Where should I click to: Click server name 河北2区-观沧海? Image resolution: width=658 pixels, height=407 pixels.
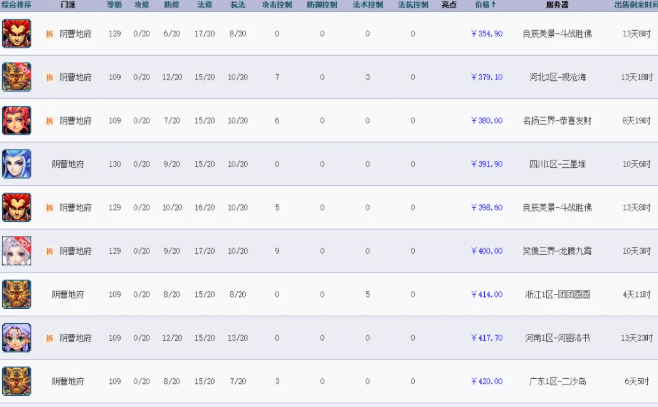(x=556, y=77)
